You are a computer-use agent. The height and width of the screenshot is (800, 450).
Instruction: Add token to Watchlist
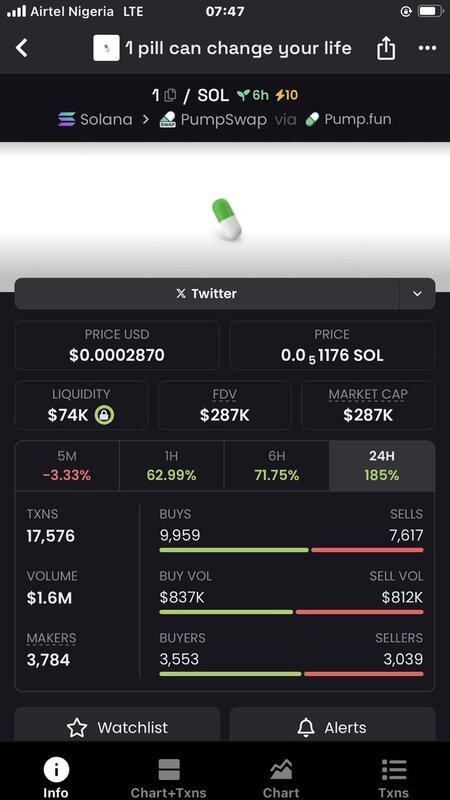click(117, 727)
